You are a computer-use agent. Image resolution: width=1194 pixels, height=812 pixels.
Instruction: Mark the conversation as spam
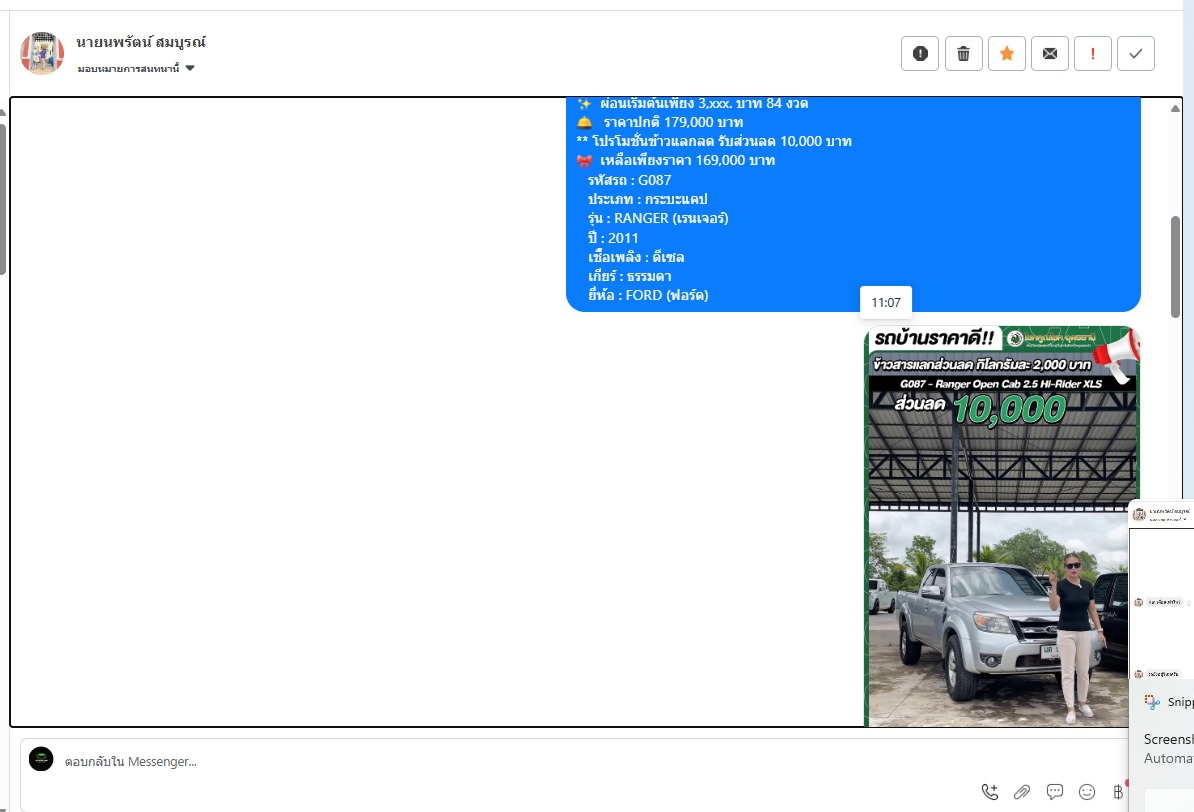pyautogui.click(x=920, y=53)
